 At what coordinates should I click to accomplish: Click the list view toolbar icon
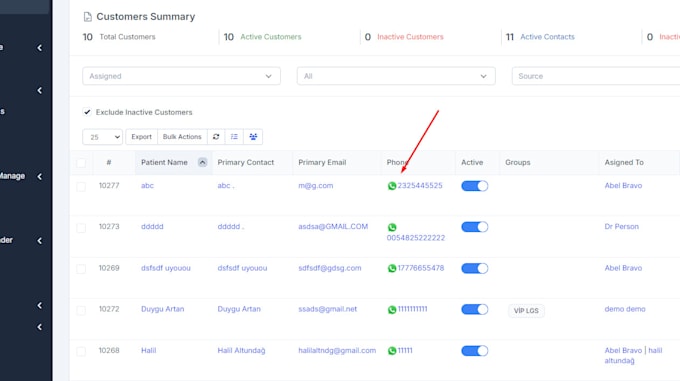tap(234, 137)
